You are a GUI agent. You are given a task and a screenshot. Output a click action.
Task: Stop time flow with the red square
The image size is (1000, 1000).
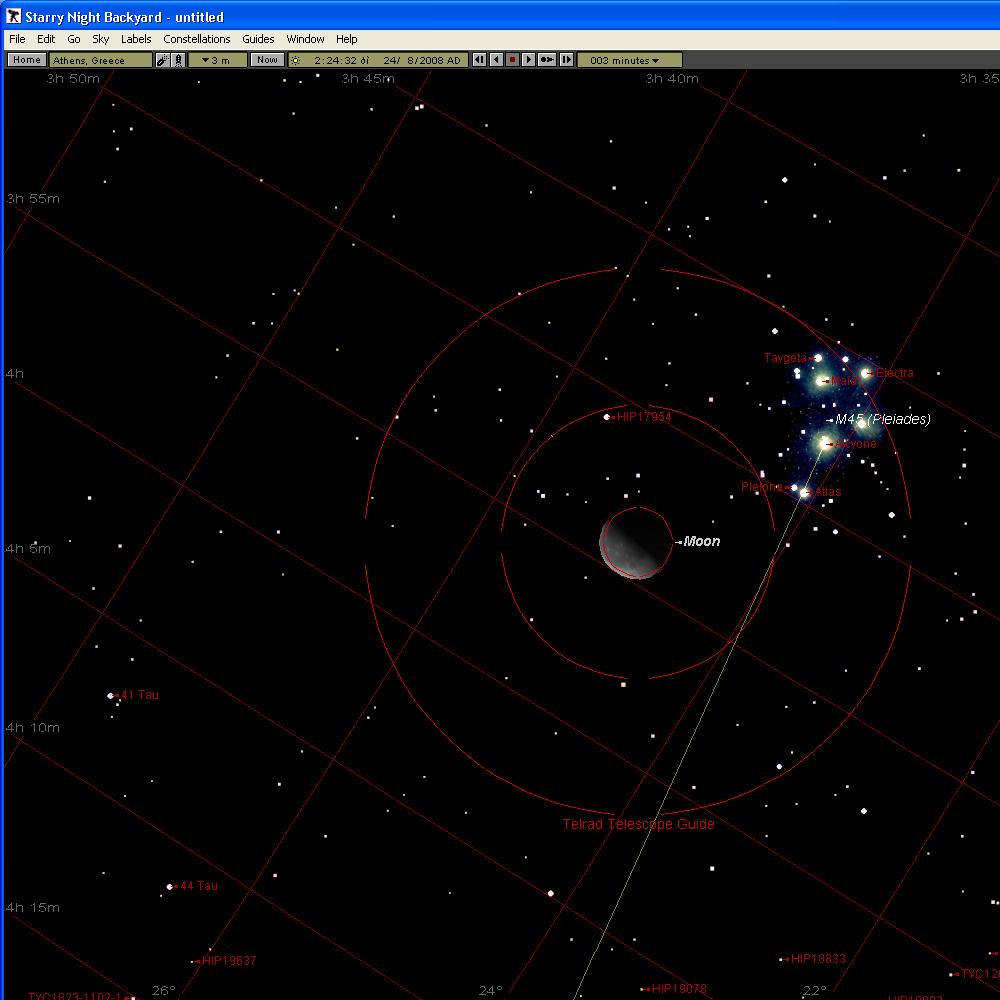coord(512,60)
